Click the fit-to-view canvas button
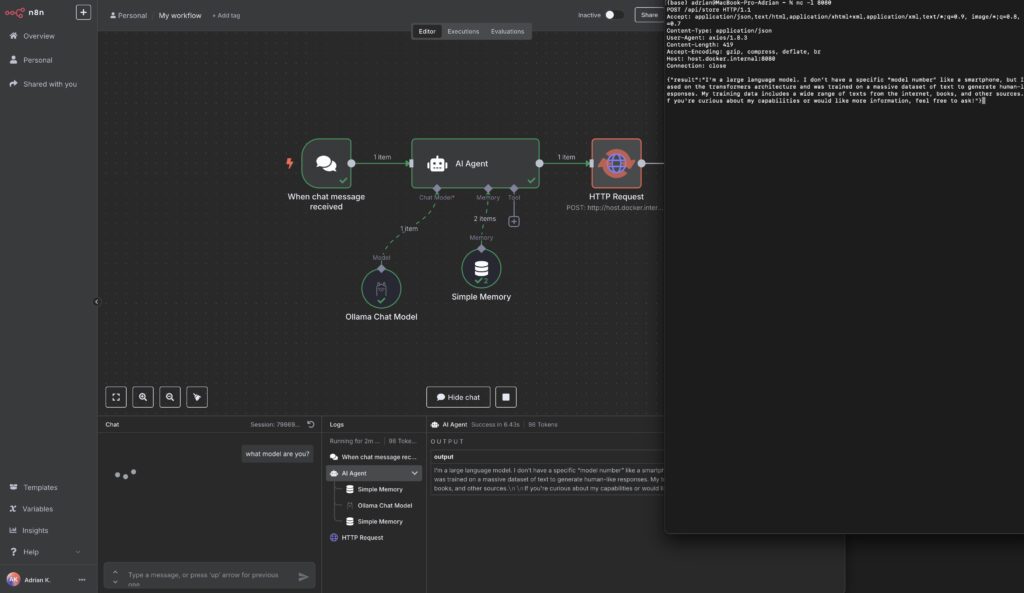The image size is (1024, 593). tap(116, 397)
